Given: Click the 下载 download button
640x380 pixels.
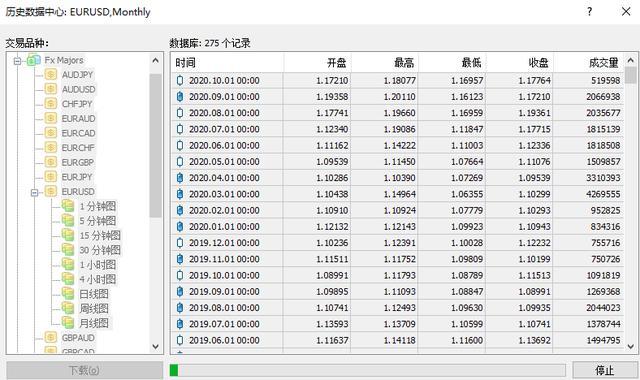Looking at the screenshot, I should [84, 370].
